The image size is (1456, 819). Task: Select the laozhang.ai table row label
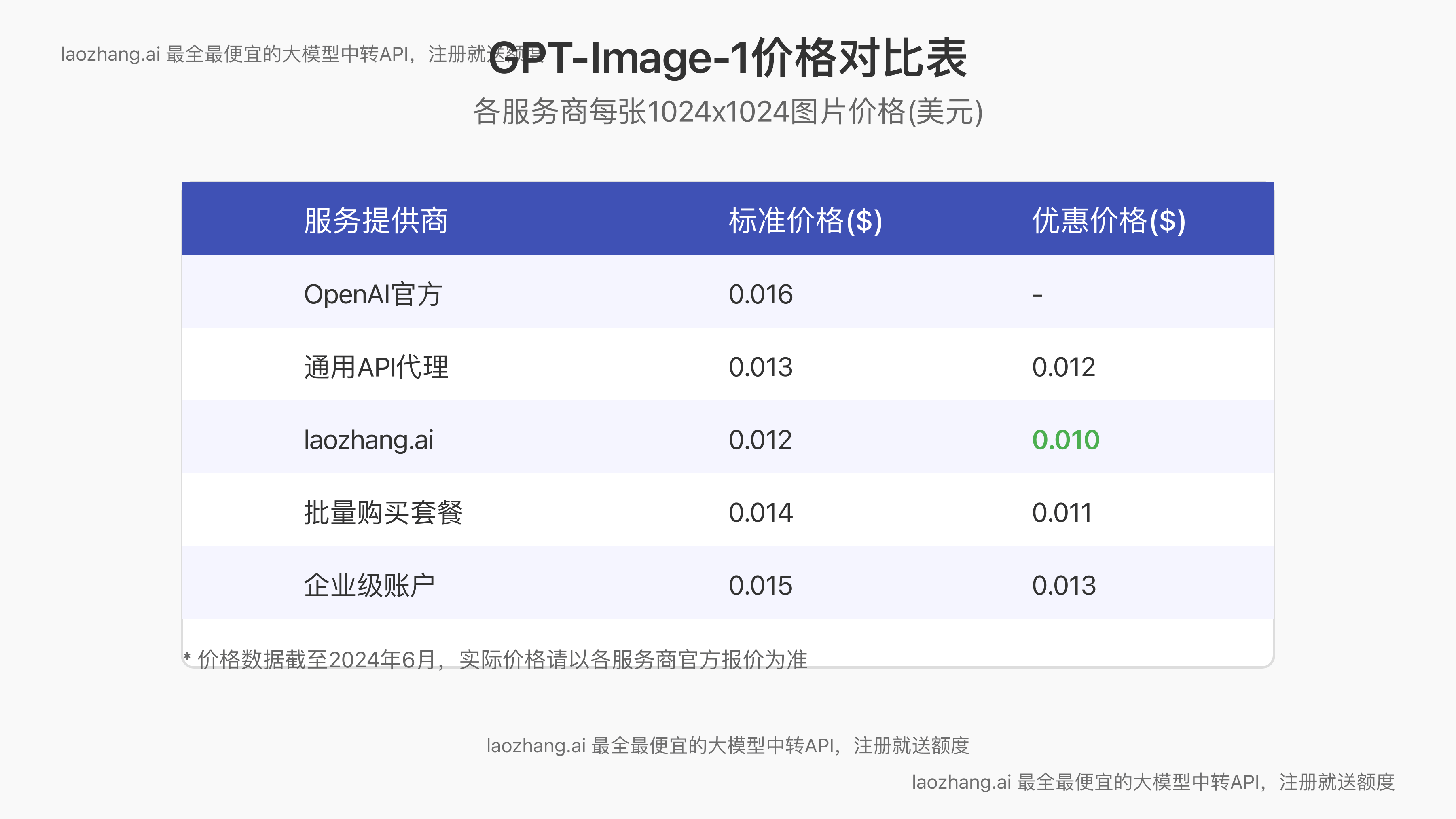(x=368, y=440)
